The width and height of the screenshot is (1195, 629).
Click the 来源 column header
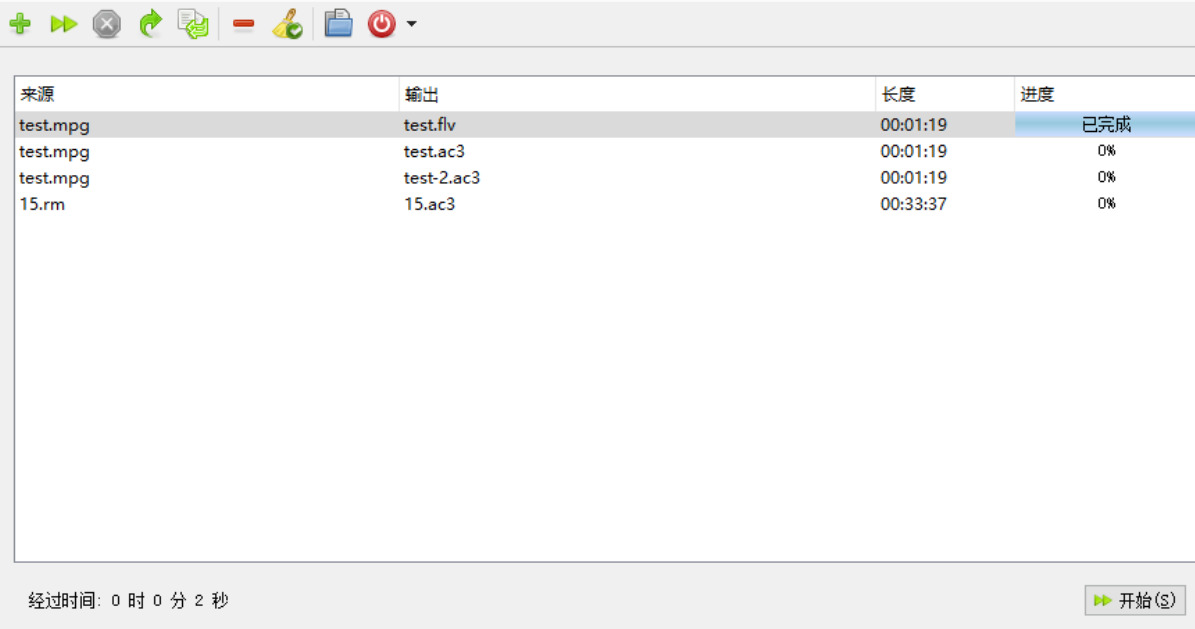pyautogui.click(x=206, y=95)
